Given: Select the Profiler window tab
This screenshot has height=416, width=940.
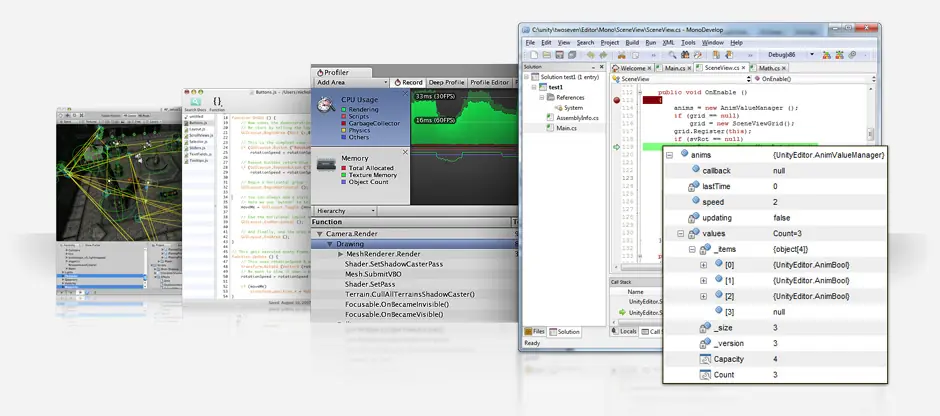Looking at the screenshot, I should click(x=341, y=73).
